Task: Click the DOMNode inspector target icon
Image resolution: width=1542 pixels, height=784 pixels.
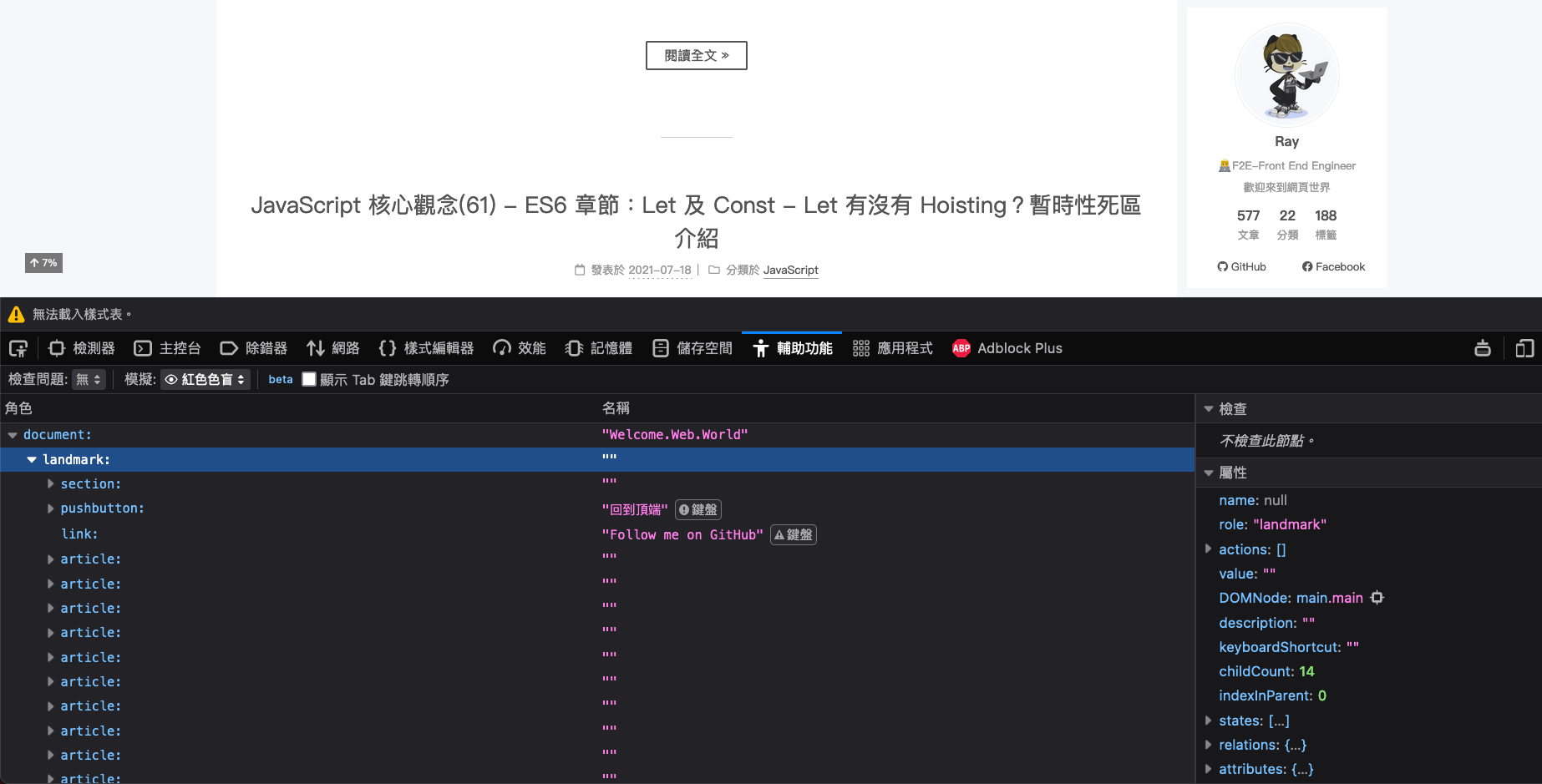Action: click(x=1377, y=598)
